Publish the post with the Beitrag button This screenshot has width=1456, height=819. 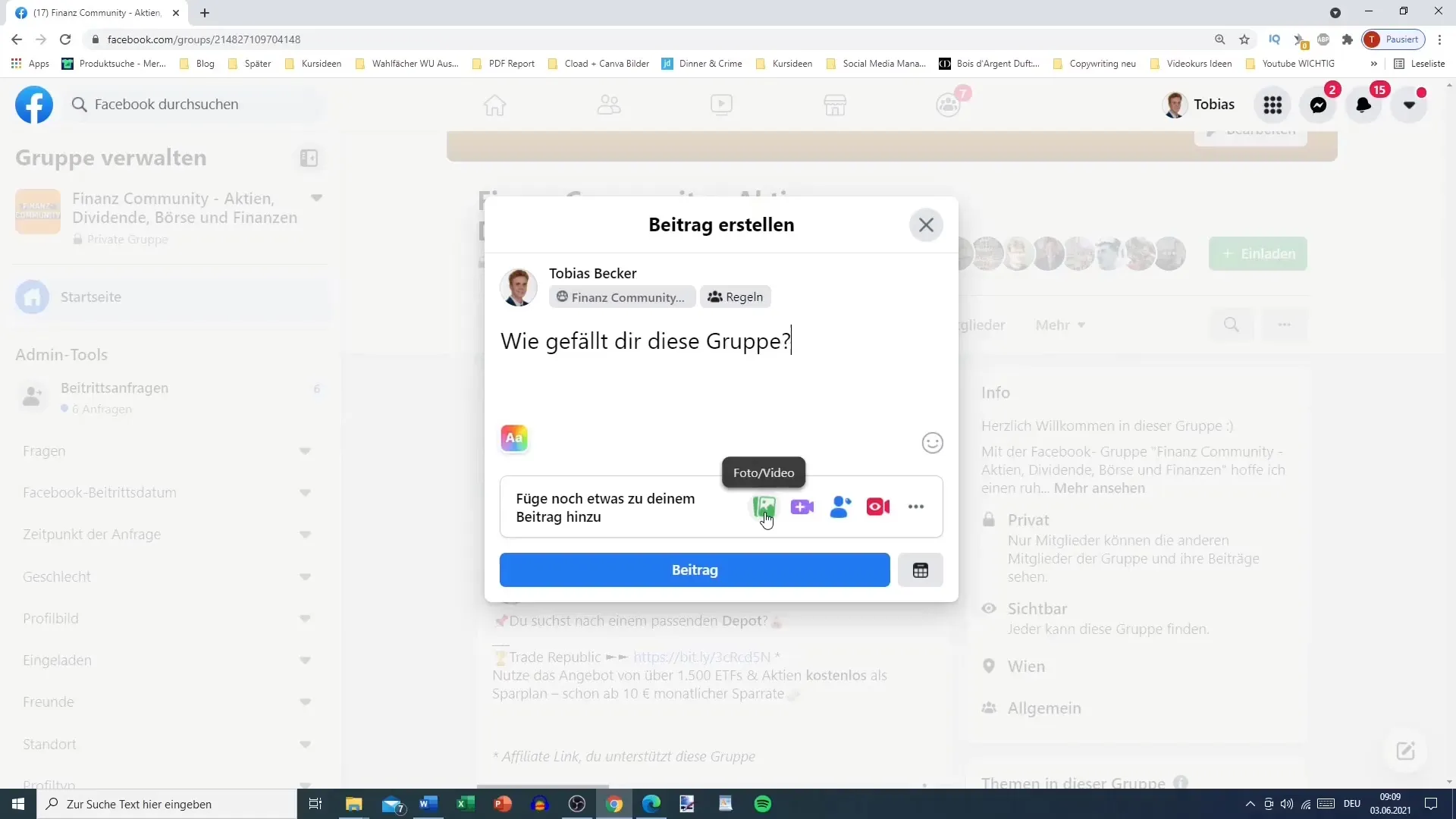(695, 570)
